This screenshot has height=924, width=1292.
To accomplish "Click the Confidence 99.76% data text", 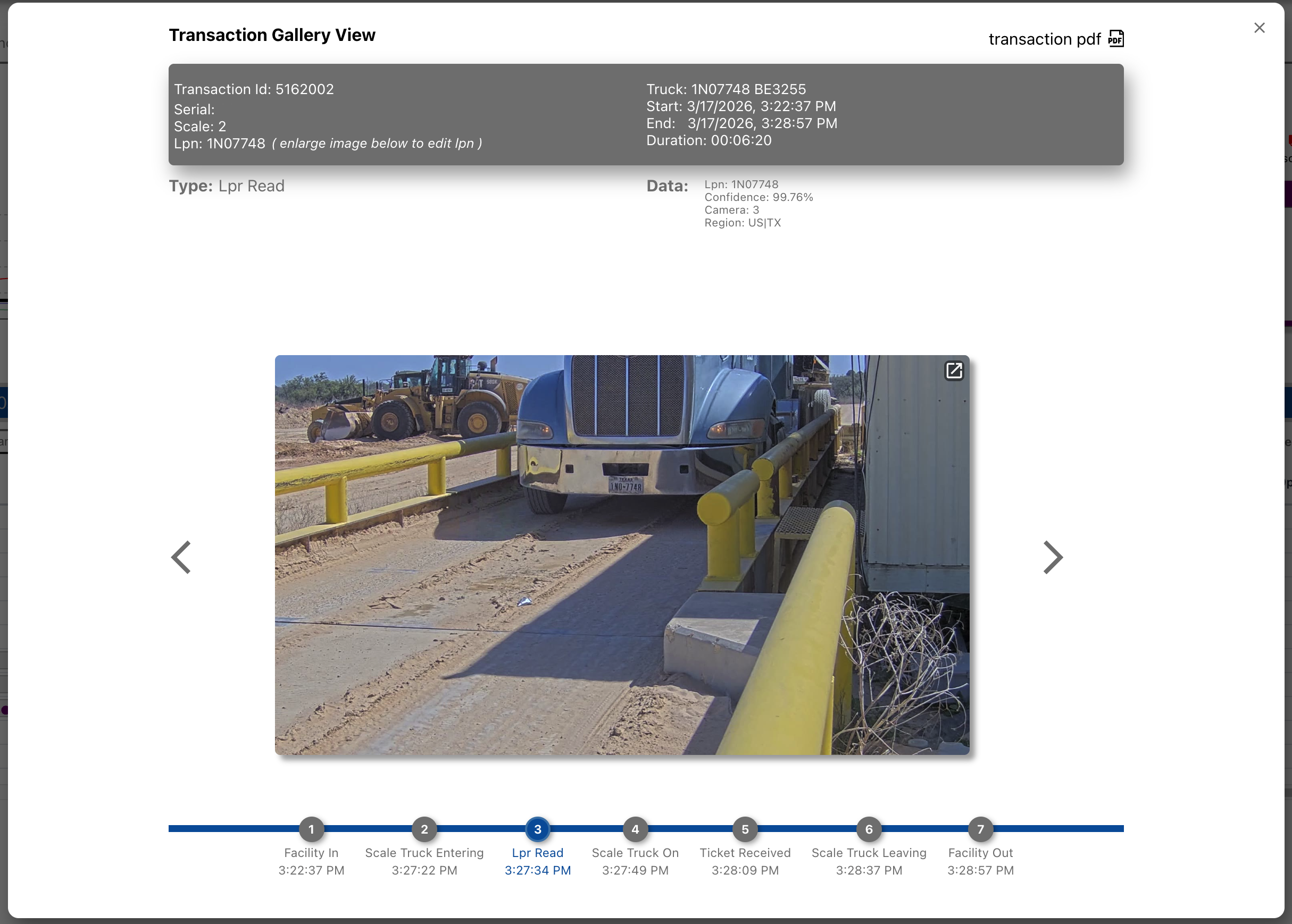I will click(x=758, y=197).
